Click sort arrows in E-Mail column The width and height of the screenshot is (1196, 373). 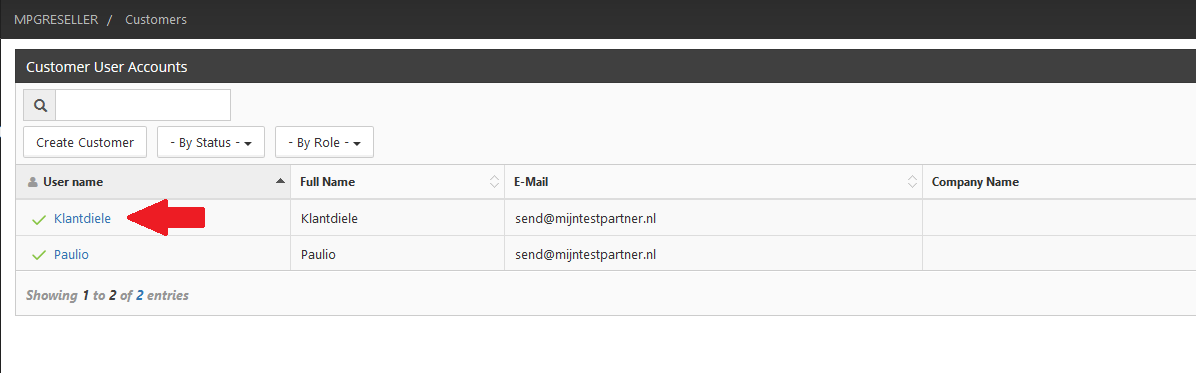tap(911, 182)
